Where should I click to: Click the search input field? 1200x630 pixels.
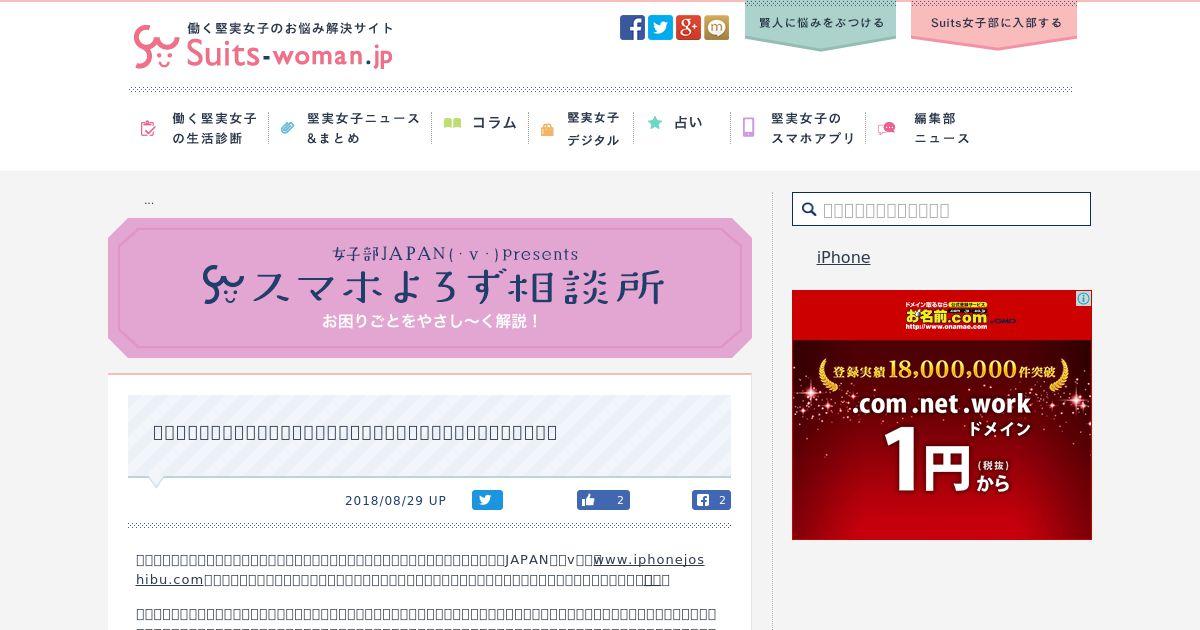[x=941, y=209]
